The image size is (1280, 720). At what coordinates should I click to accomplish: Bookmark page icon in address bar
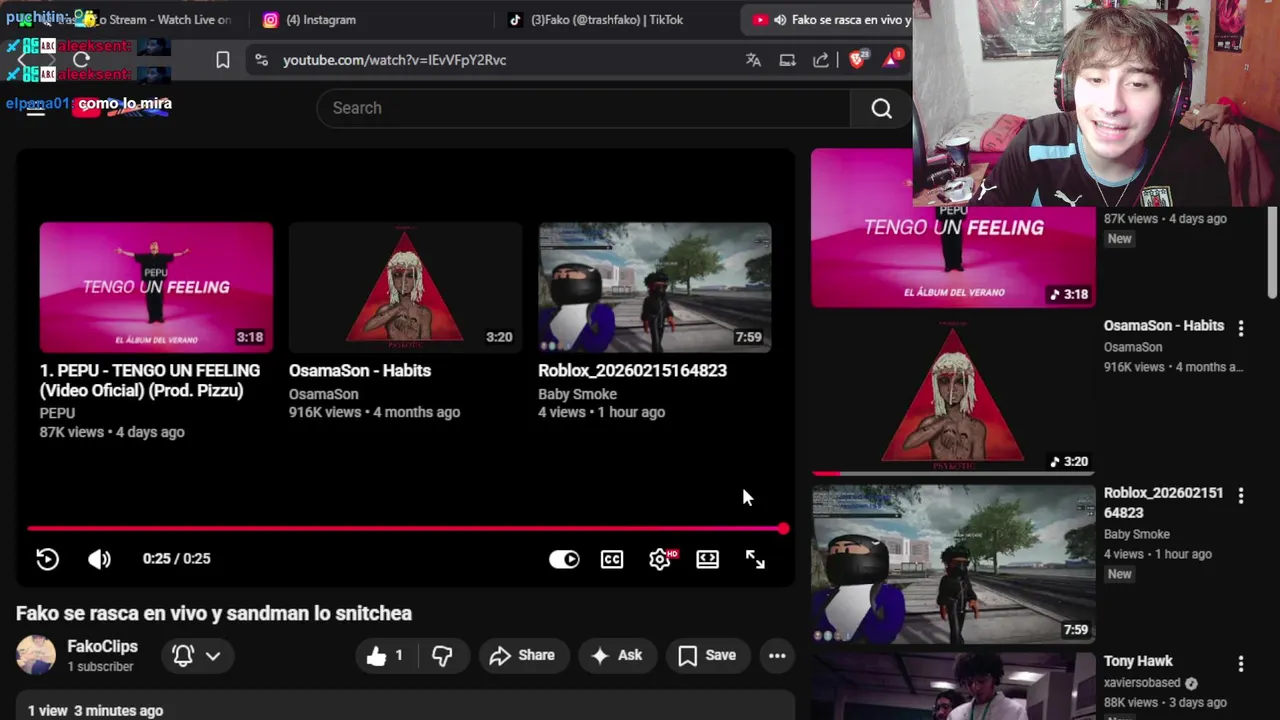[223, 60]
